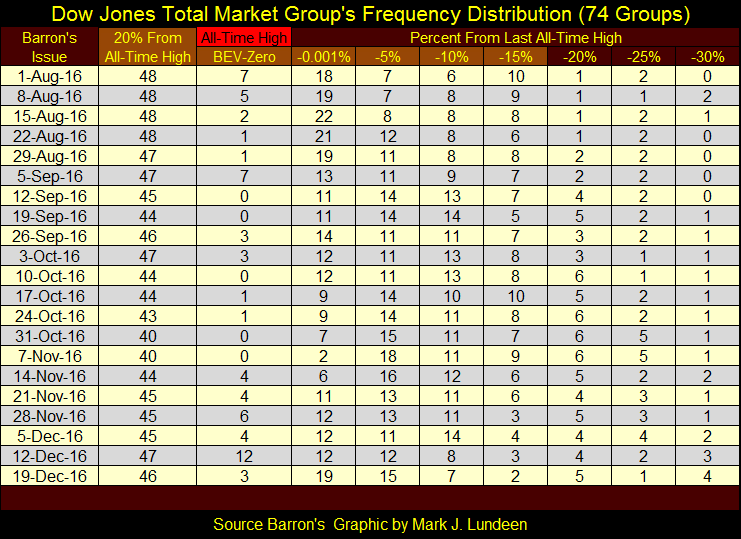The width and height of the screenshot is (741, 539).
Task: Select the chart title text
Action: point(370,14)
